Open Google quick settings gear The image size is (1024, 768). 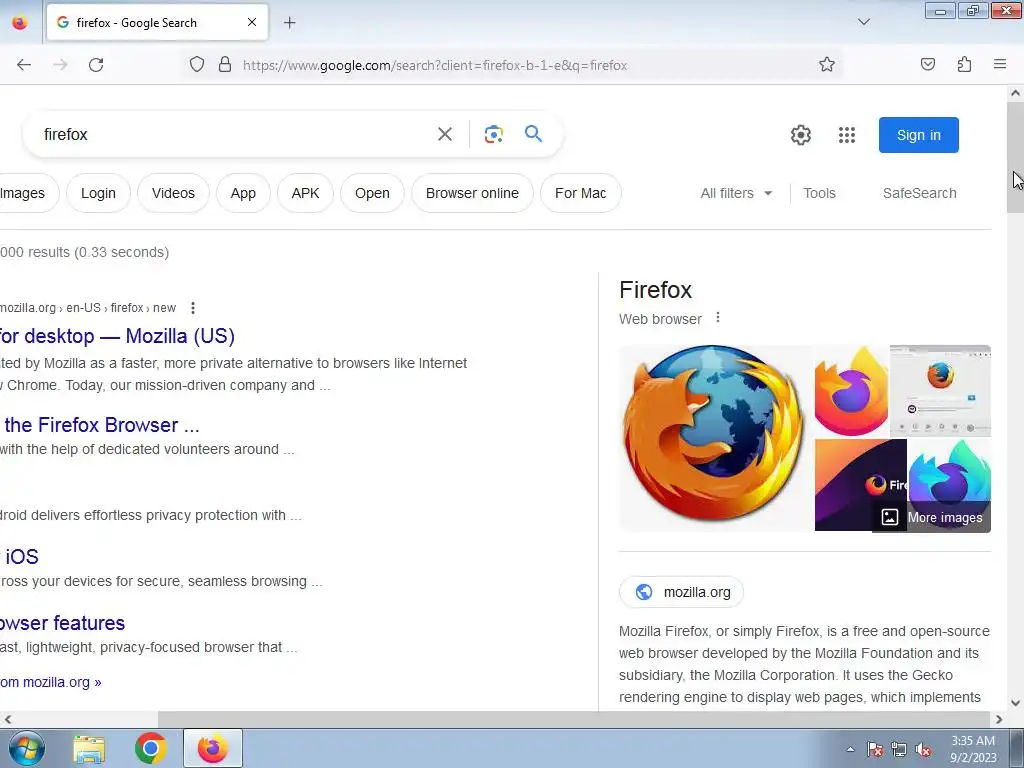(x=801, y=135)
